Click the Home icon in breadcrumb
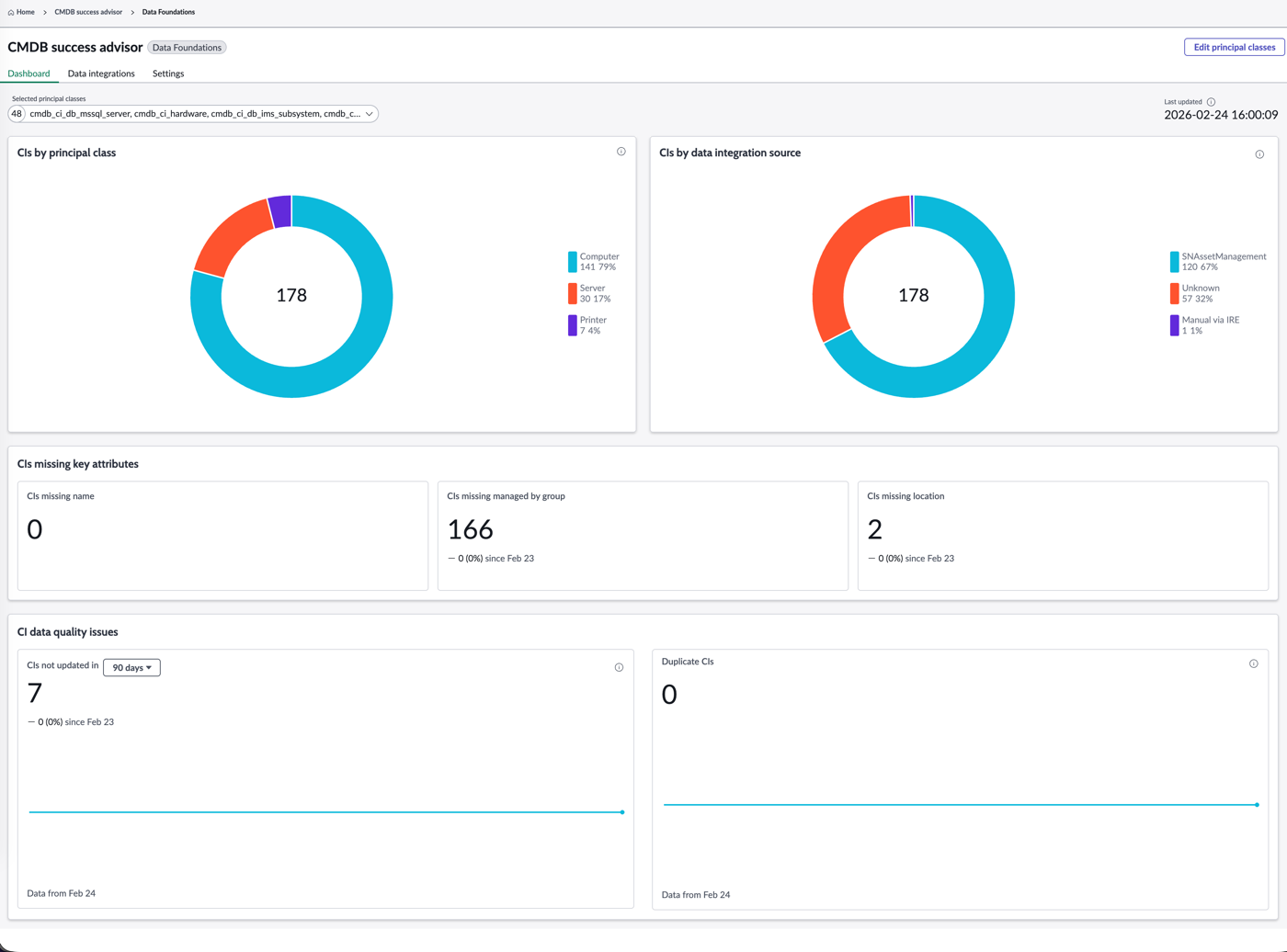Screen dimensions: 1287x952 pyautogui.click(x=11, y=13)
